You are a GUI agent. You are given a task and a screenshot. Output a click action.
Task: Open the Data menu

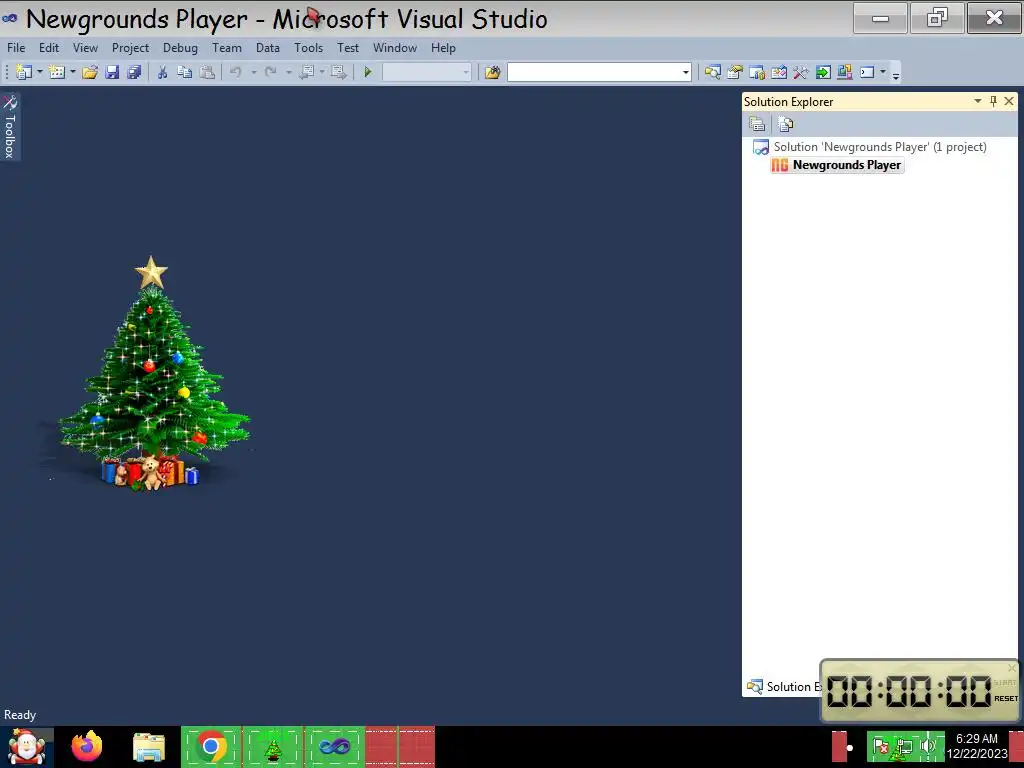click(267, 48)
